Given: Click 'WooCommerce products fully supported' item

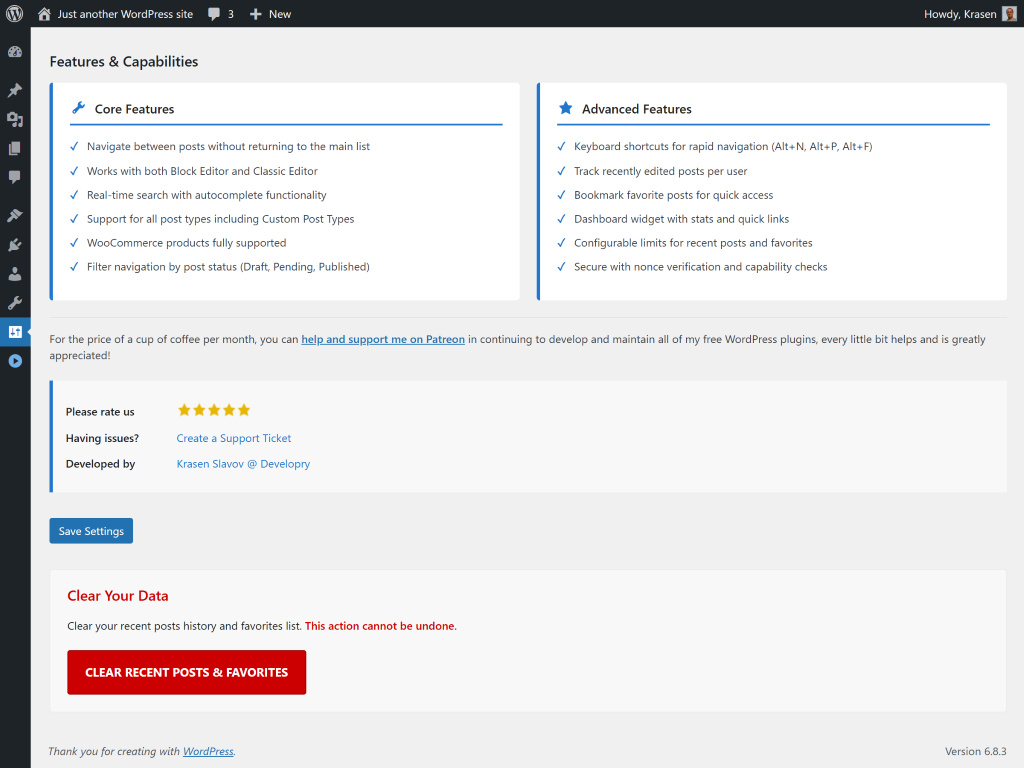Looking at the screenshot, I should pos(187,243).
